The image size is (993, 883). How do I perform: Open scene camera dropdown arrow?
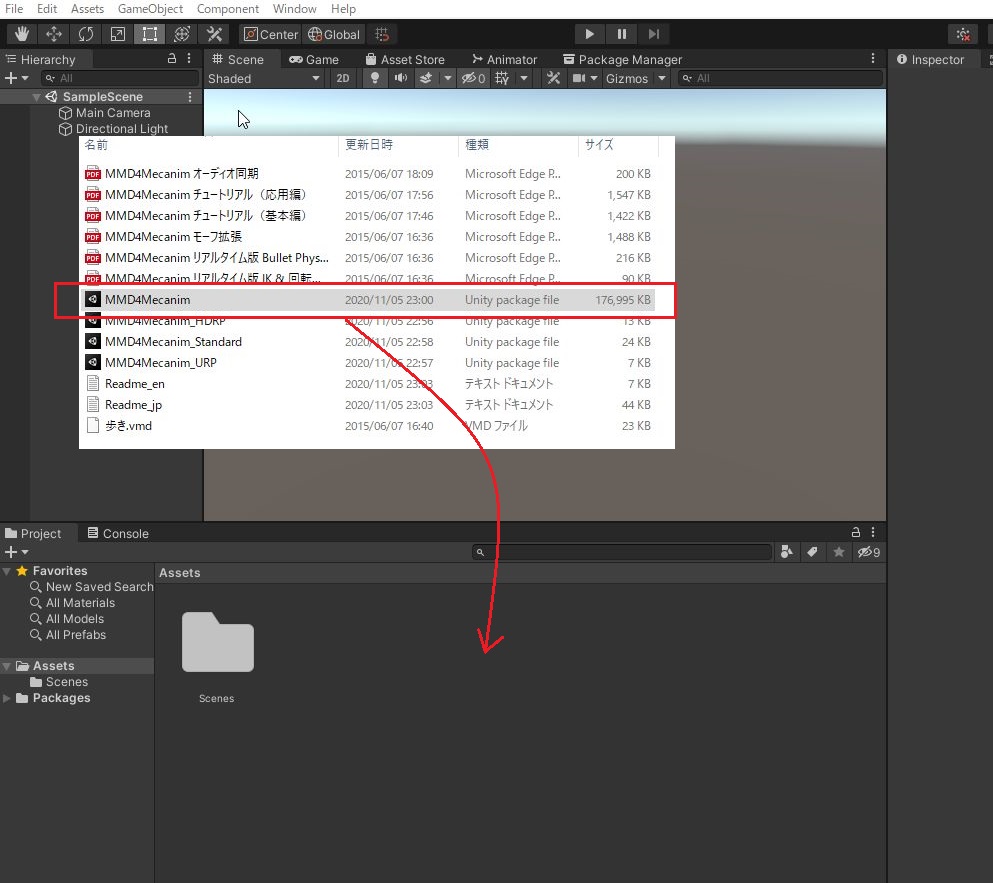(593, 79)
